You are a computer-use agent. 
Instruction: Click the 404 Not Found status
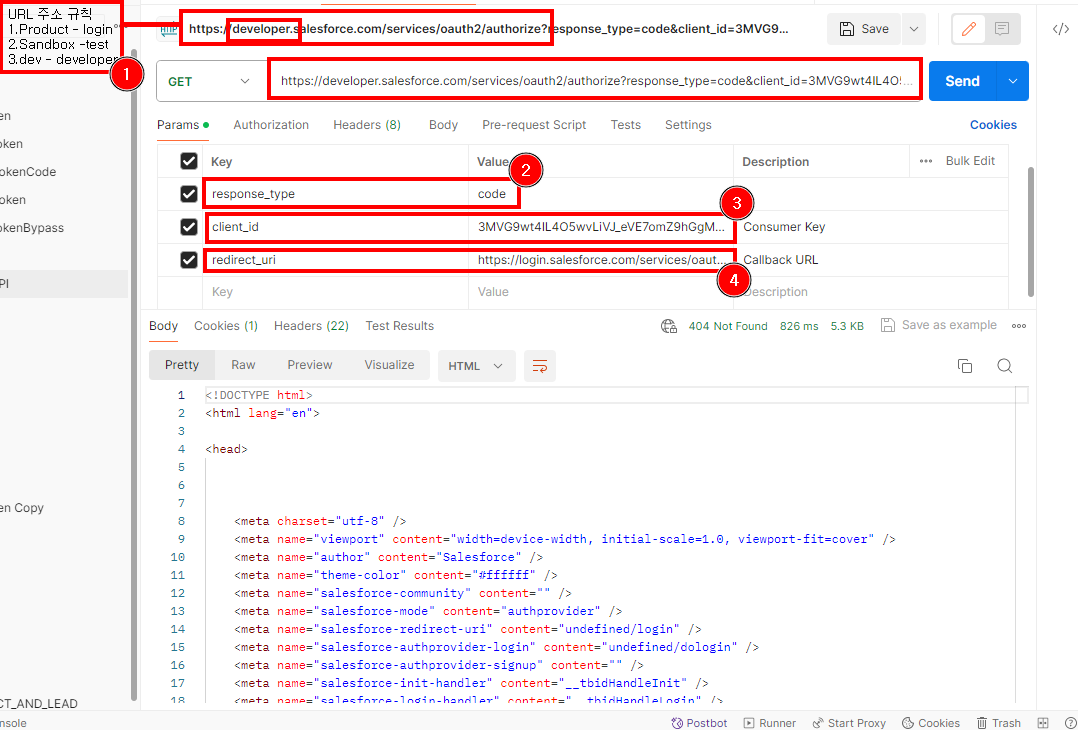[x=728, y=326]
